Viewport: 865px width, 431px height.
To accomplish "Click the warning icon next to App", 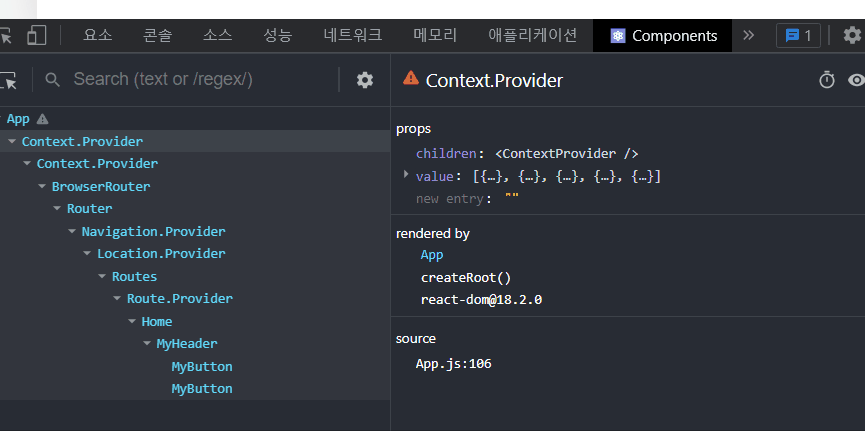I will coord(42,119).
